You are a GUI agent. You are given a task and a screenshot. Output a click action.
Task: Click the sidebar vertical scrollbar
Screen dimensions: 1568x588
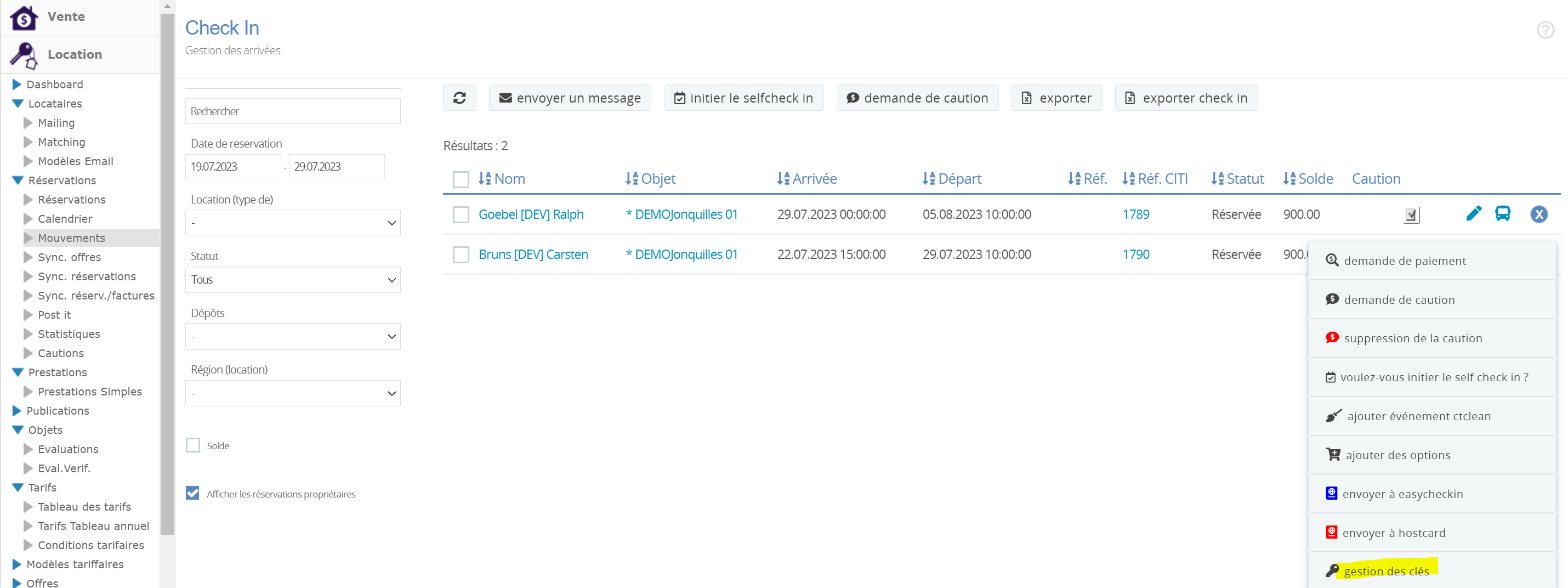click(167, 274)
